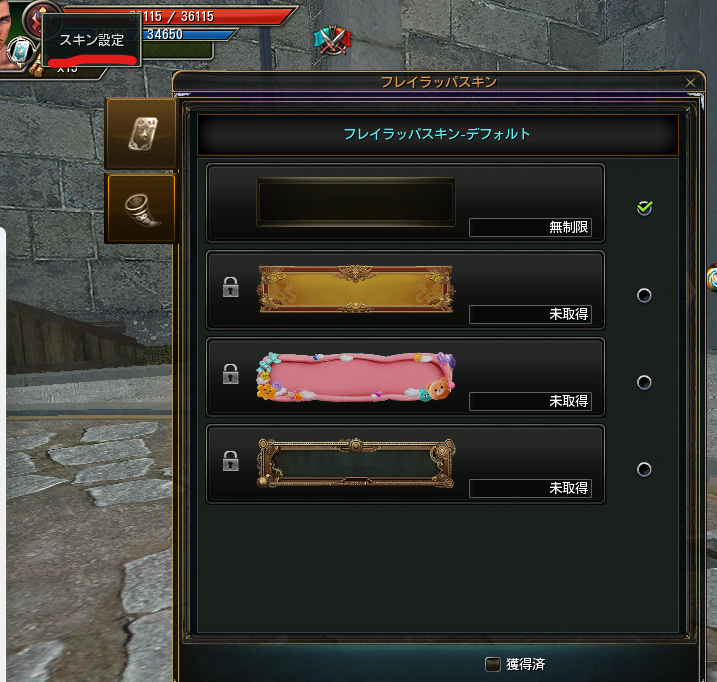717x682 pixels.
Task: Click lock icon on steampunk skin
Action: [230, 461]
